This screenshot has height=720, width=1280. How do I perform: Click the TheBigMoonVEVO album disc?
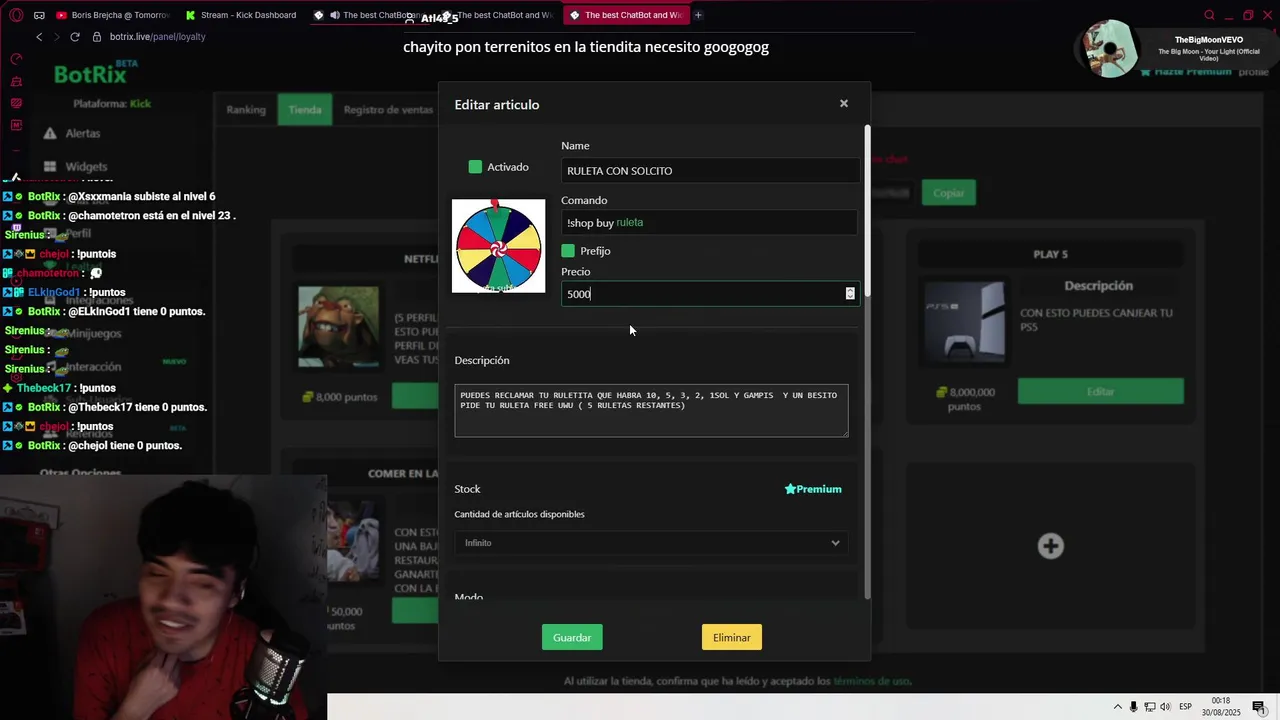[x=1111, y=50]
